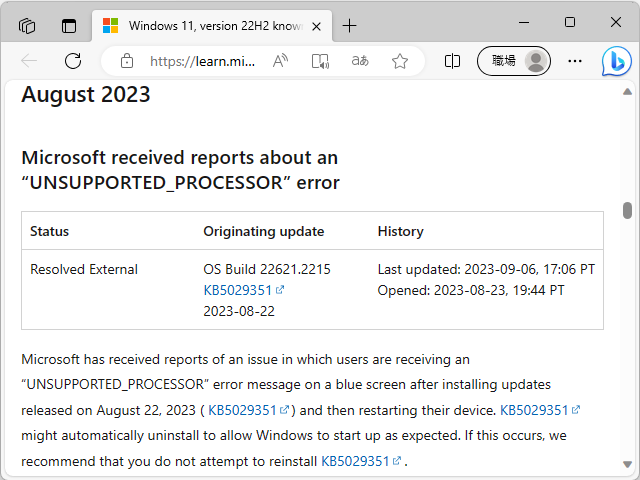Open the Workspaces icon in the tab bar
Viewport: 640px width, 480px height.
(x=27, y=26)
